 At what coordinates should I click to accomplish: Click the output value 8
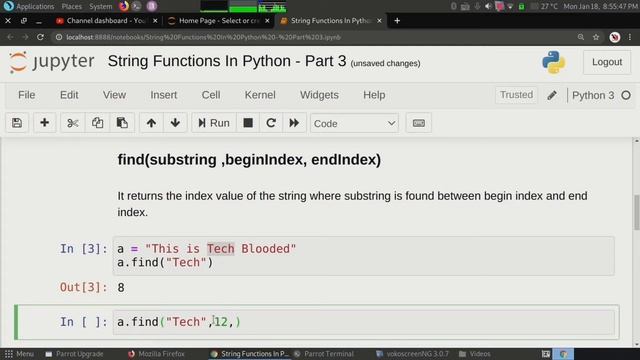121,288
